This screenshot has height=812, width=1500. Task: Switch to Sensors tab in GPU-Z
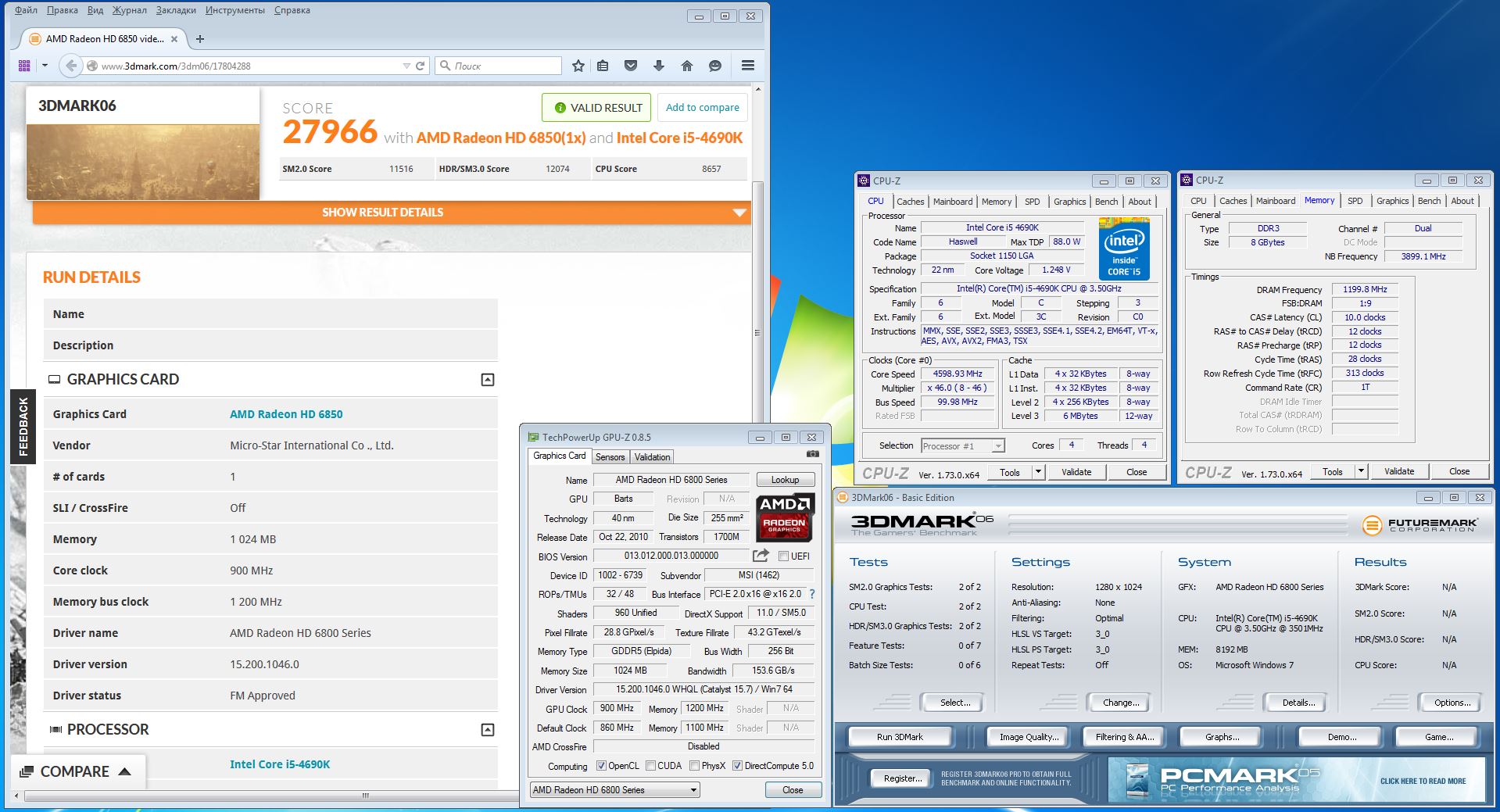point(610,457)
